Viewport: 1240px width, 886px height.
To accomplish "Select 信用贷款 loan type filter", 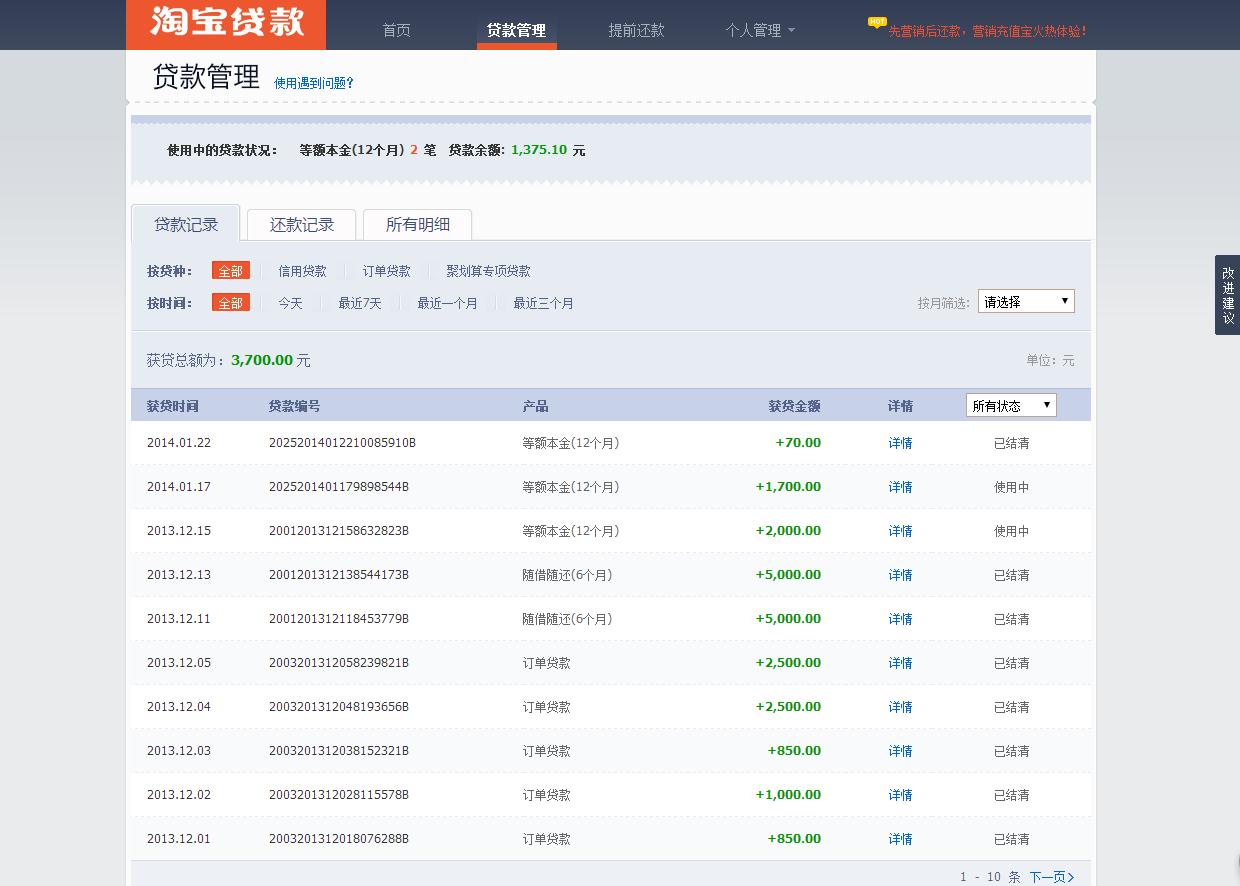I will click(302, 271).
